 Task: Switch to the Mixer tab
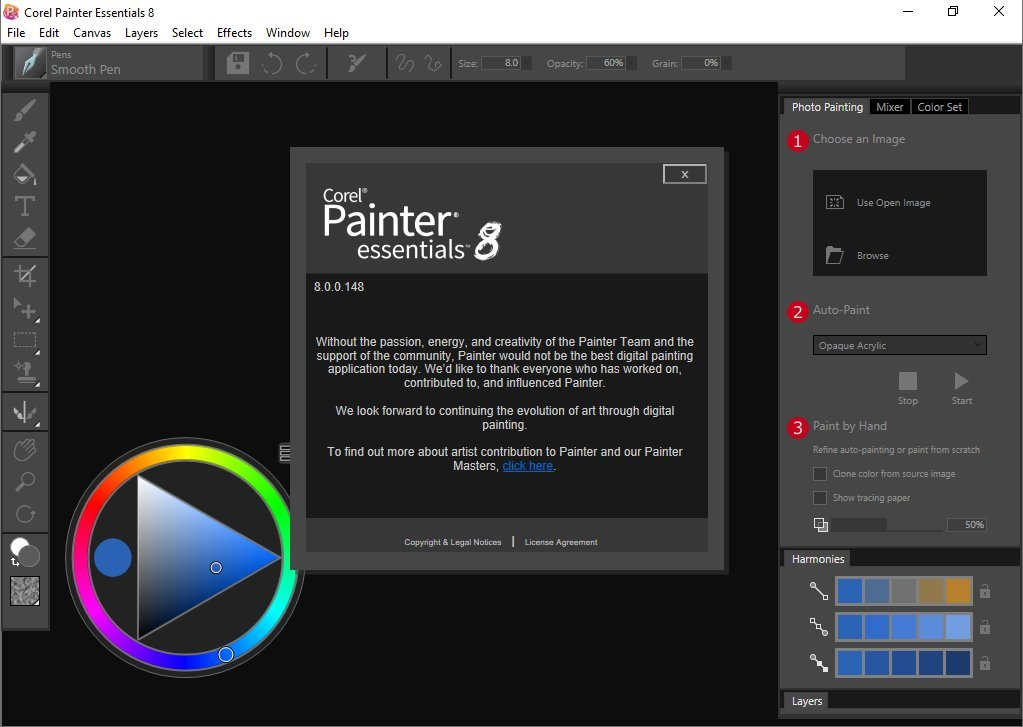(889, 106)
